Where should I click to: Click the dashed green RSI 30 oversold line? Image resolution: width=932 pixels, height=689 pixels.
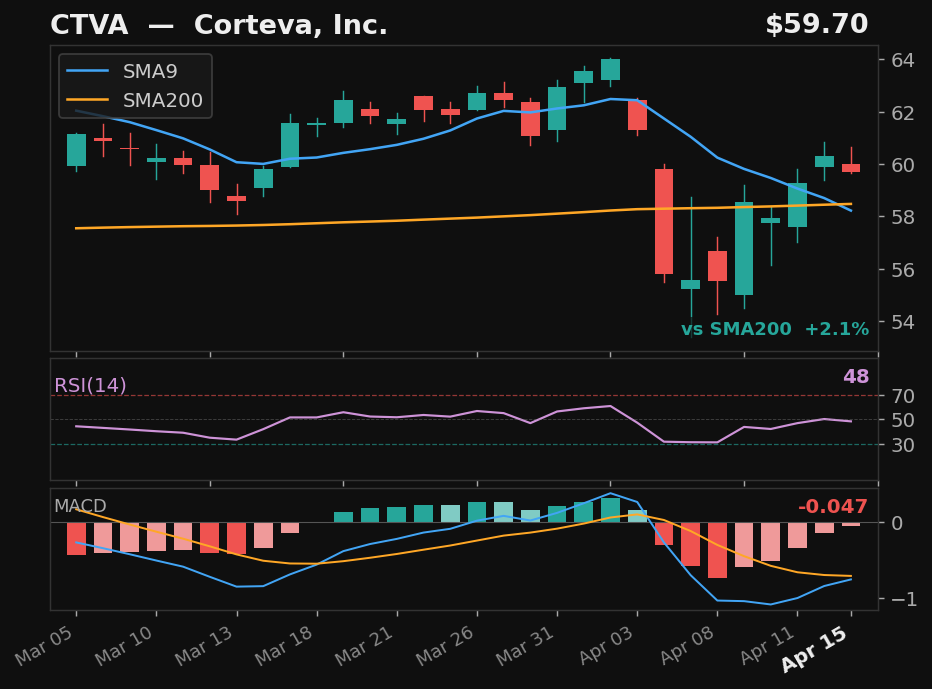(x=464, y=444)
